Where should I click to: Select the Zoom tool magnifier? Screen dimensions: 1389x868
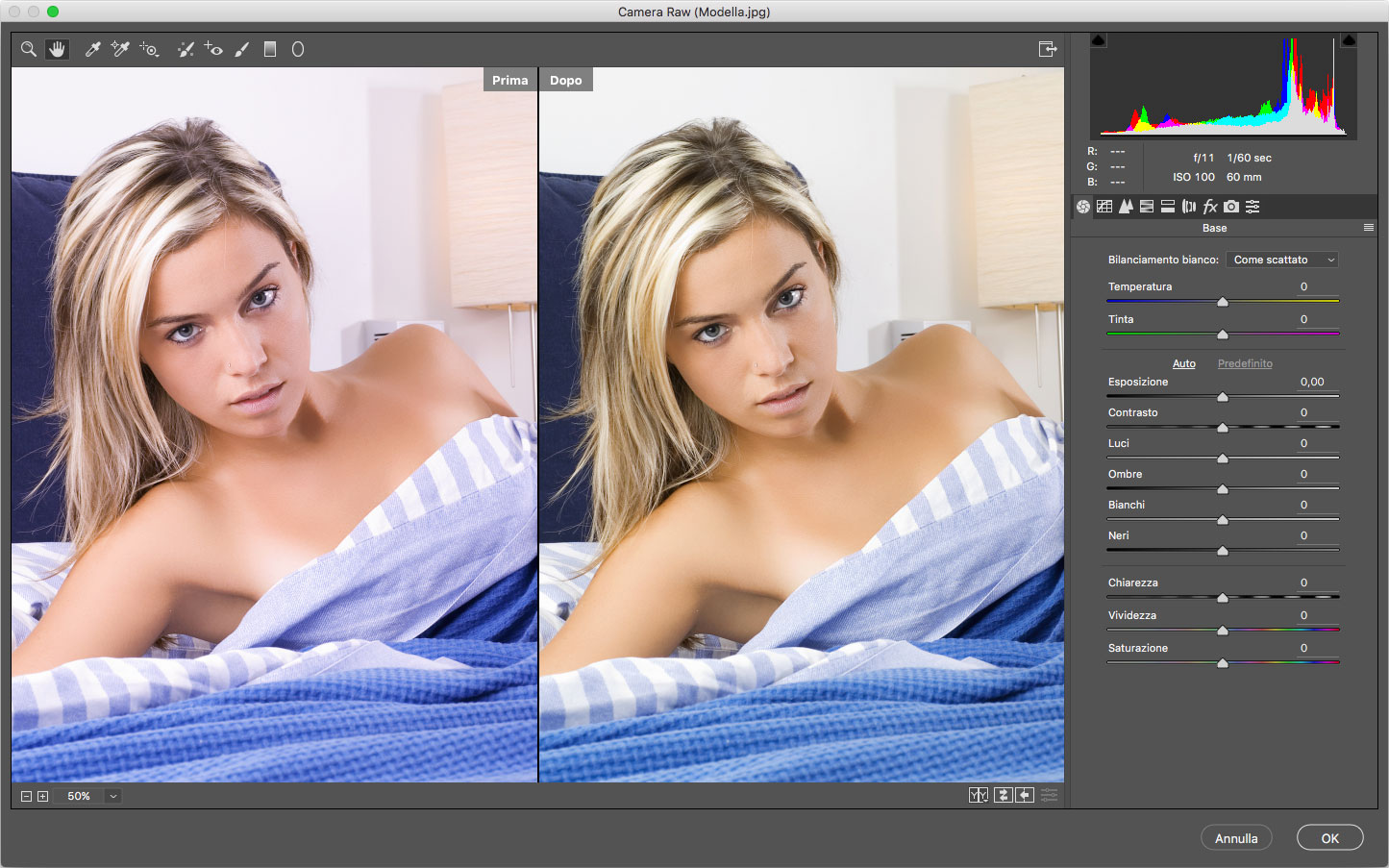tap(29, 49)
